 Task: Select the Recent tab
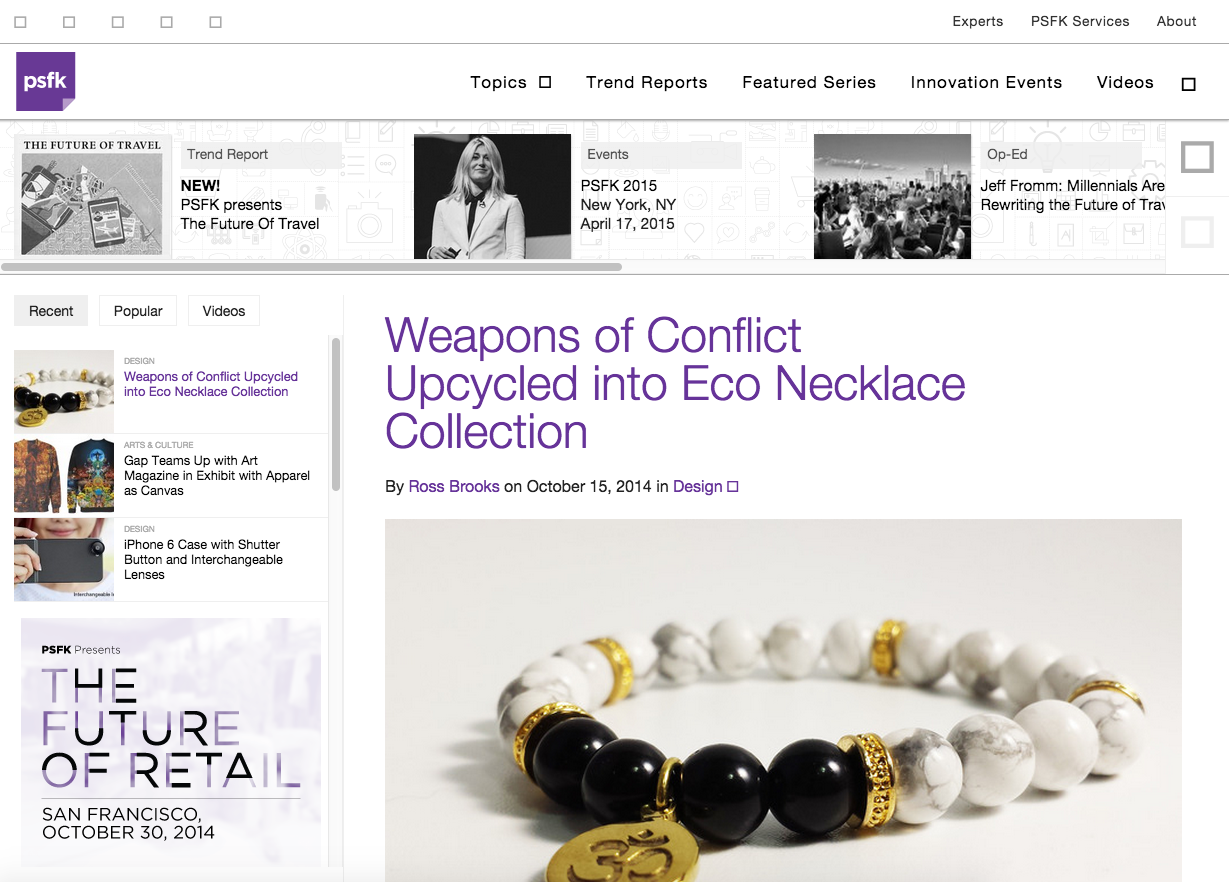pos(51,311)
